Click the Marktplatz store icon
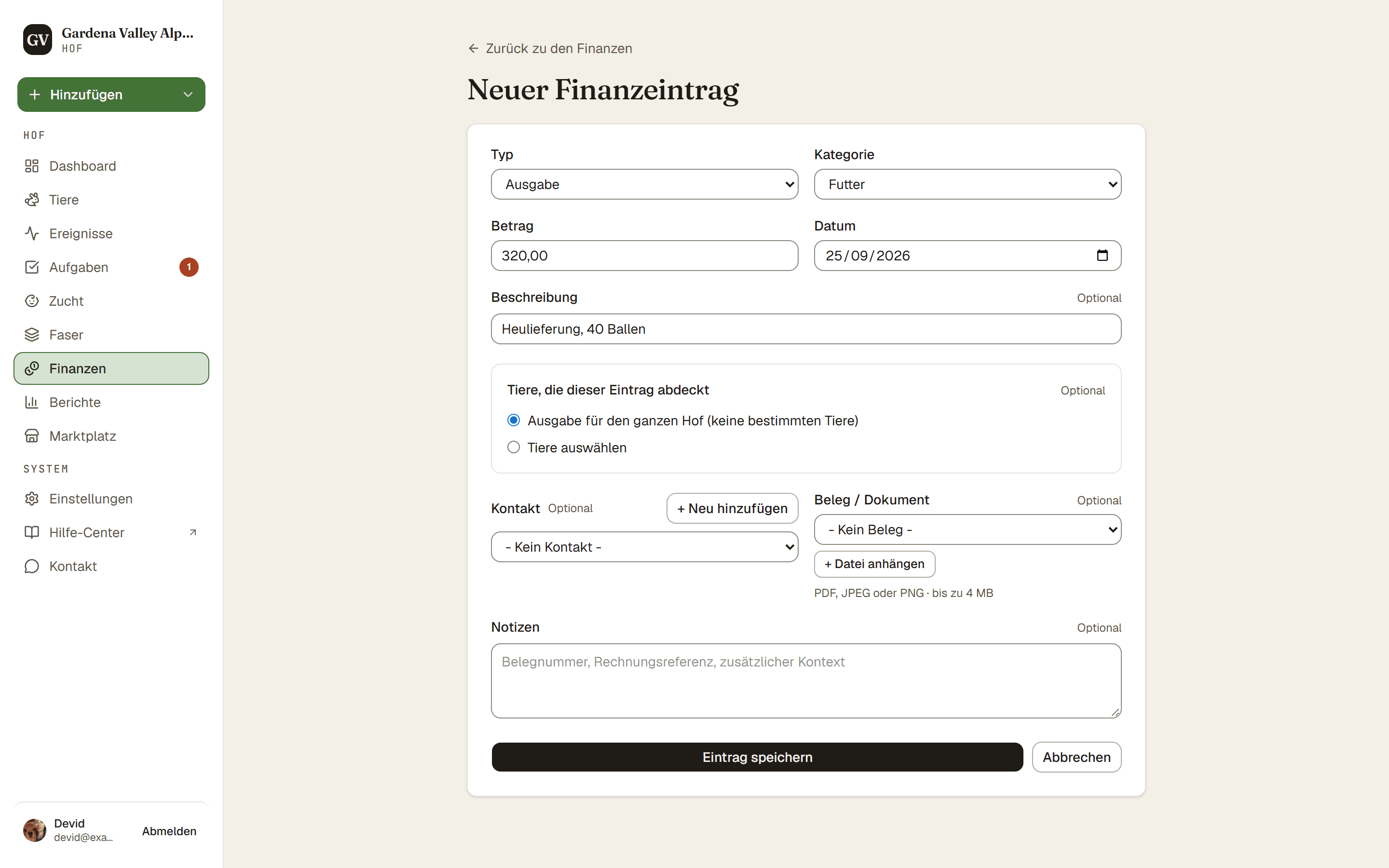Viewport: 1389px width, 868px height. click(31, 436)
